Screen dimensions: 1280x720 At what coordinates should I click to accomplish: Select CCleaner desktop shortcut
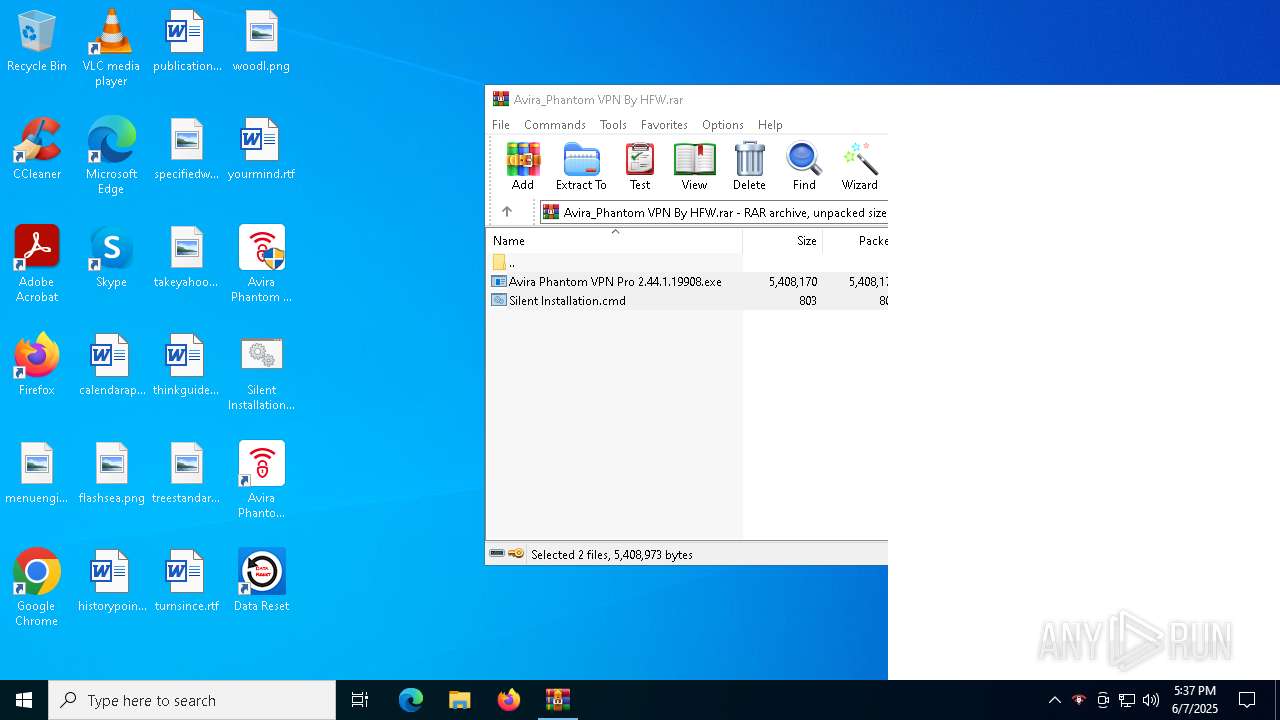(37, 149)
